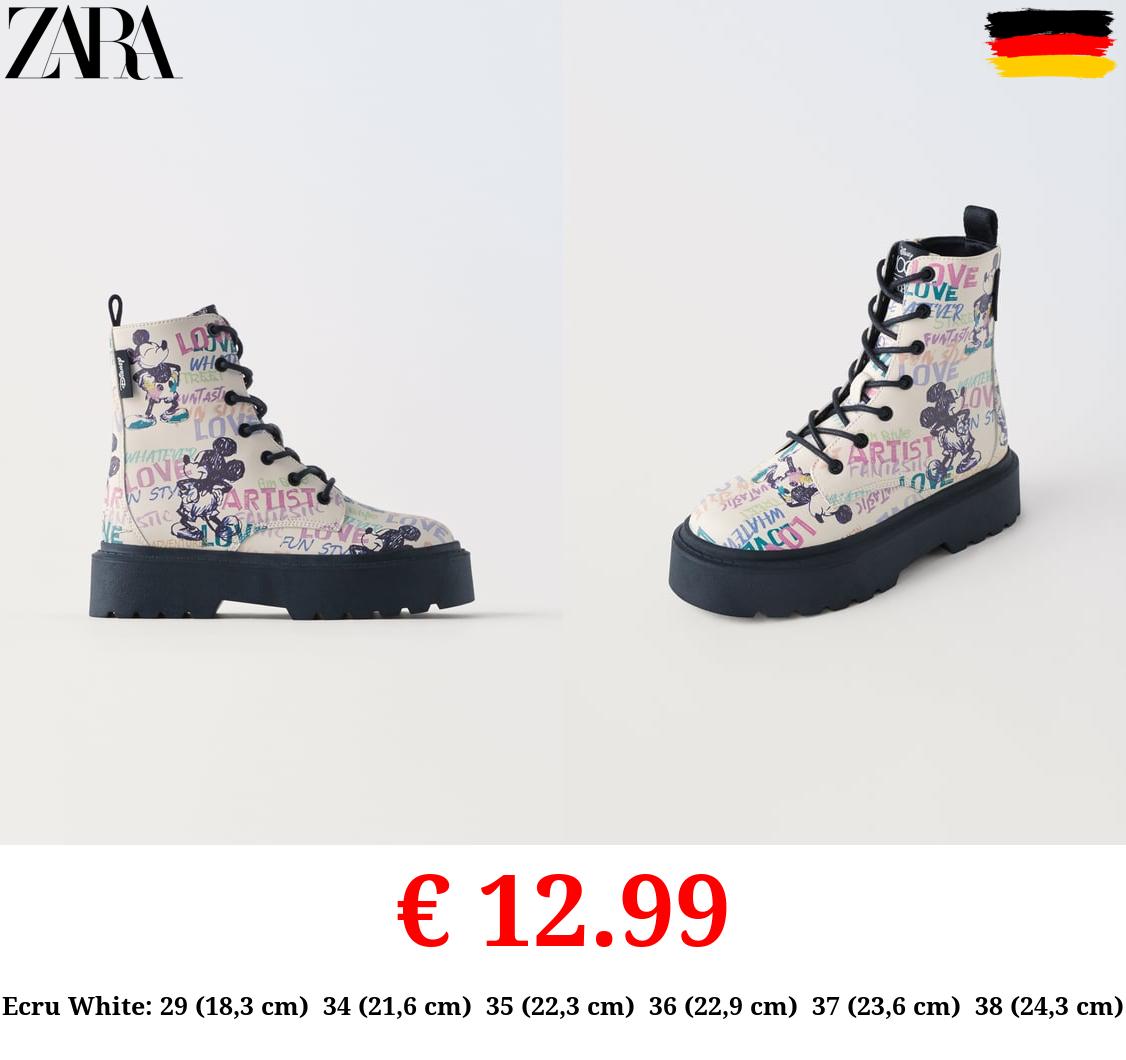This screenshot has height=1060, width=1126.
Task: Select size 34 (21,6 cm)
Action: tap(396, 1006)
